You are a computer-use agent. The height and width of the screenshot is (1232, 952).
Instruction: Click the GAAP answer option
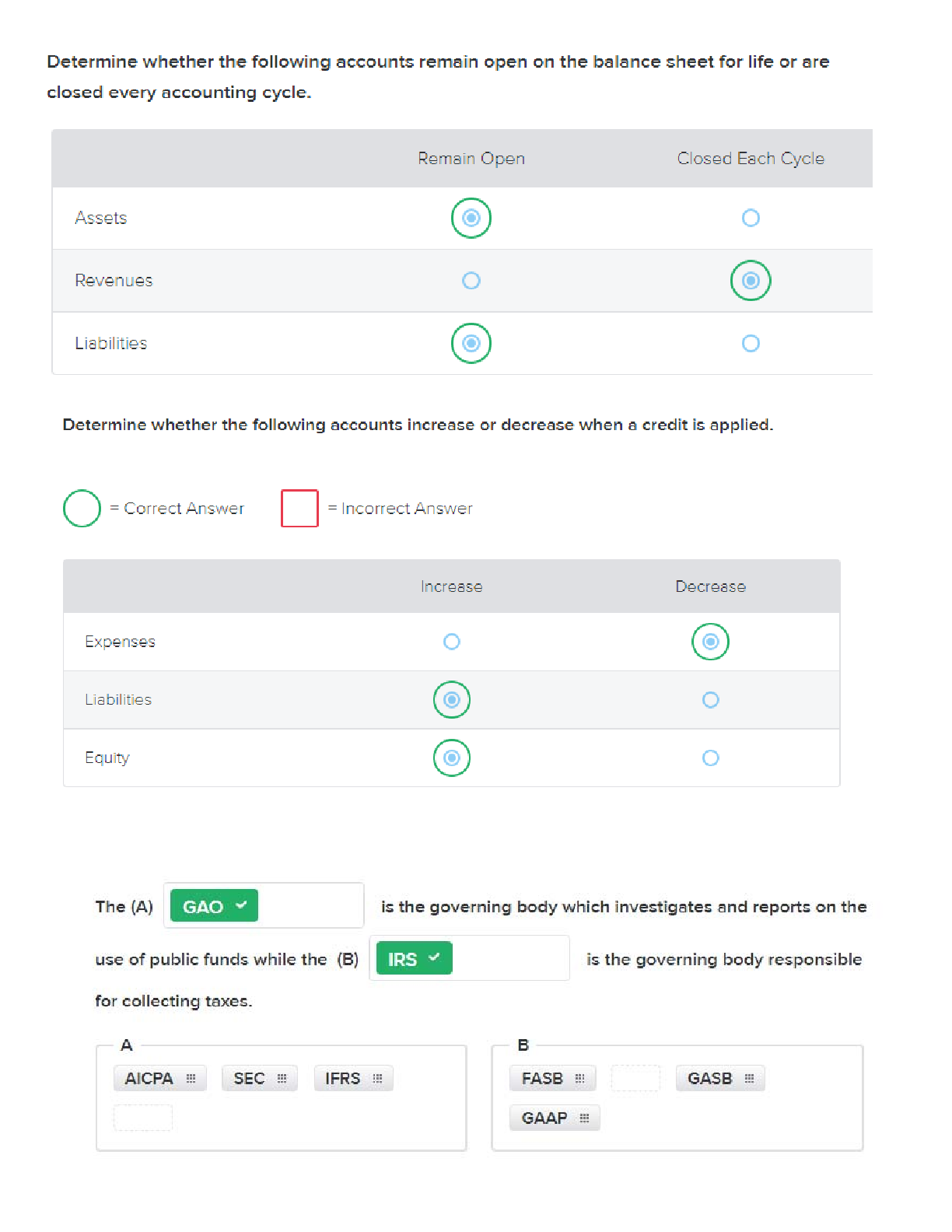(x=544, y=1118)
